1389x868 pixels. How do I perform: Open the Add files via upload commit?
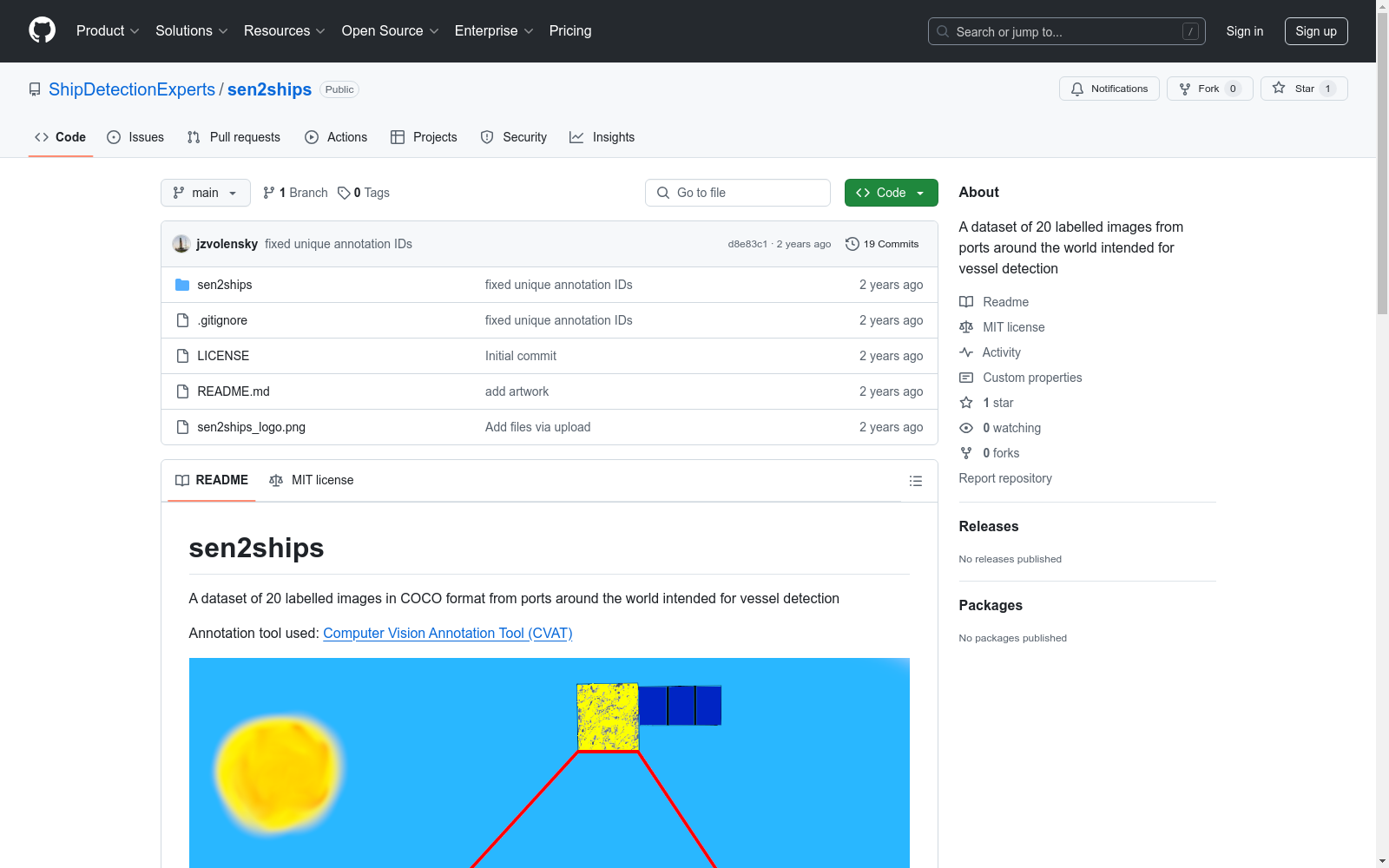point(537,427)
